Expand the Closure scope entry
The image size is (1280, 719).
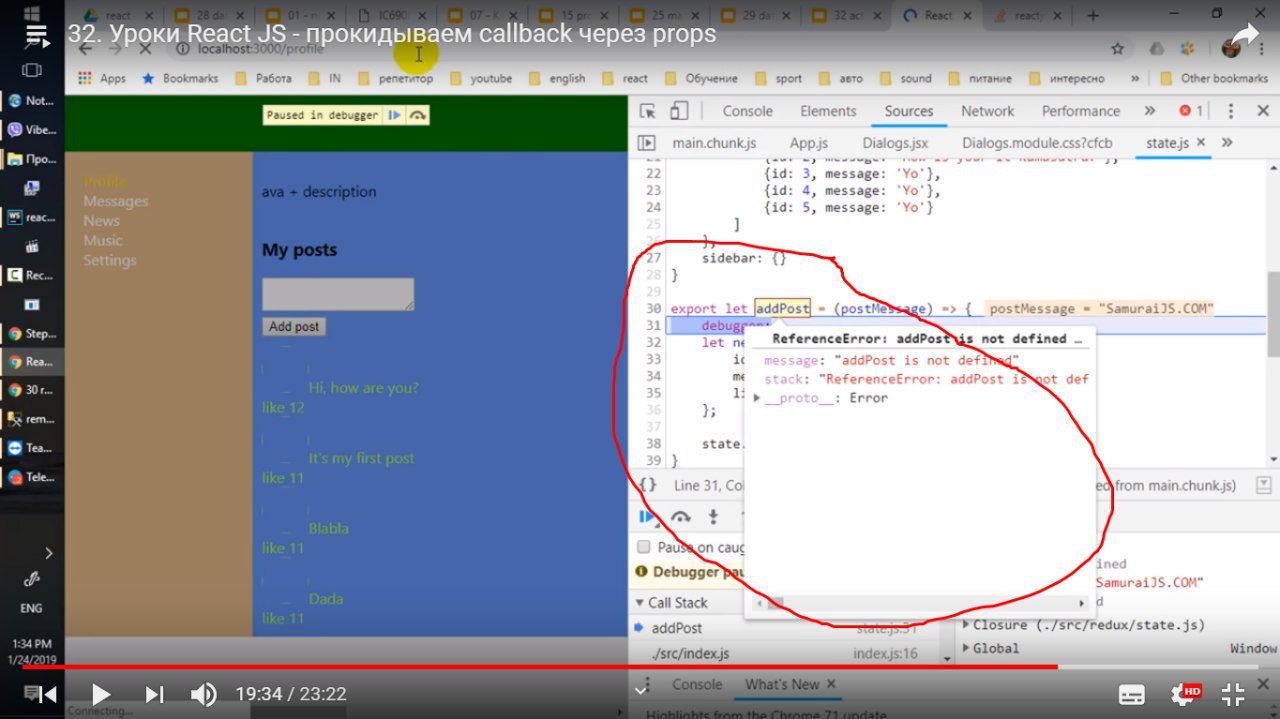click(x=966, y=625)
